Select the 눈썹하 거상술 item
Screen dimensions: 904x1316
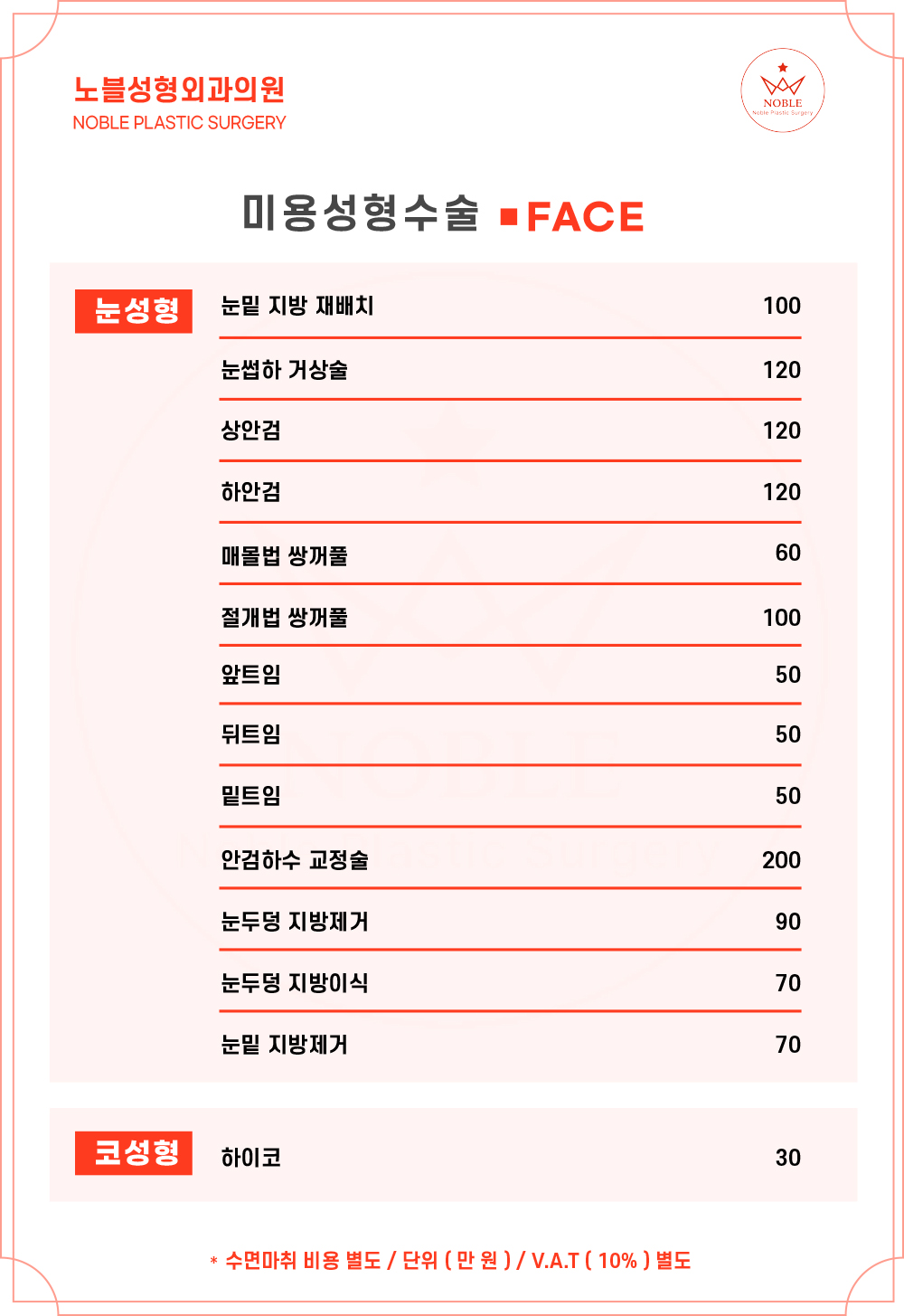click(x=285, y=370)
